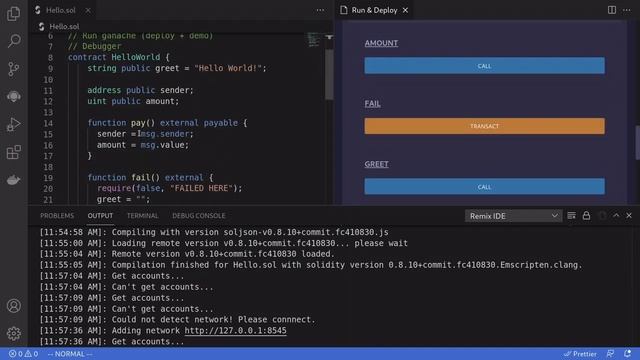
Task: Click errors and warnings status bar item
Action: [x=23, y=354]
